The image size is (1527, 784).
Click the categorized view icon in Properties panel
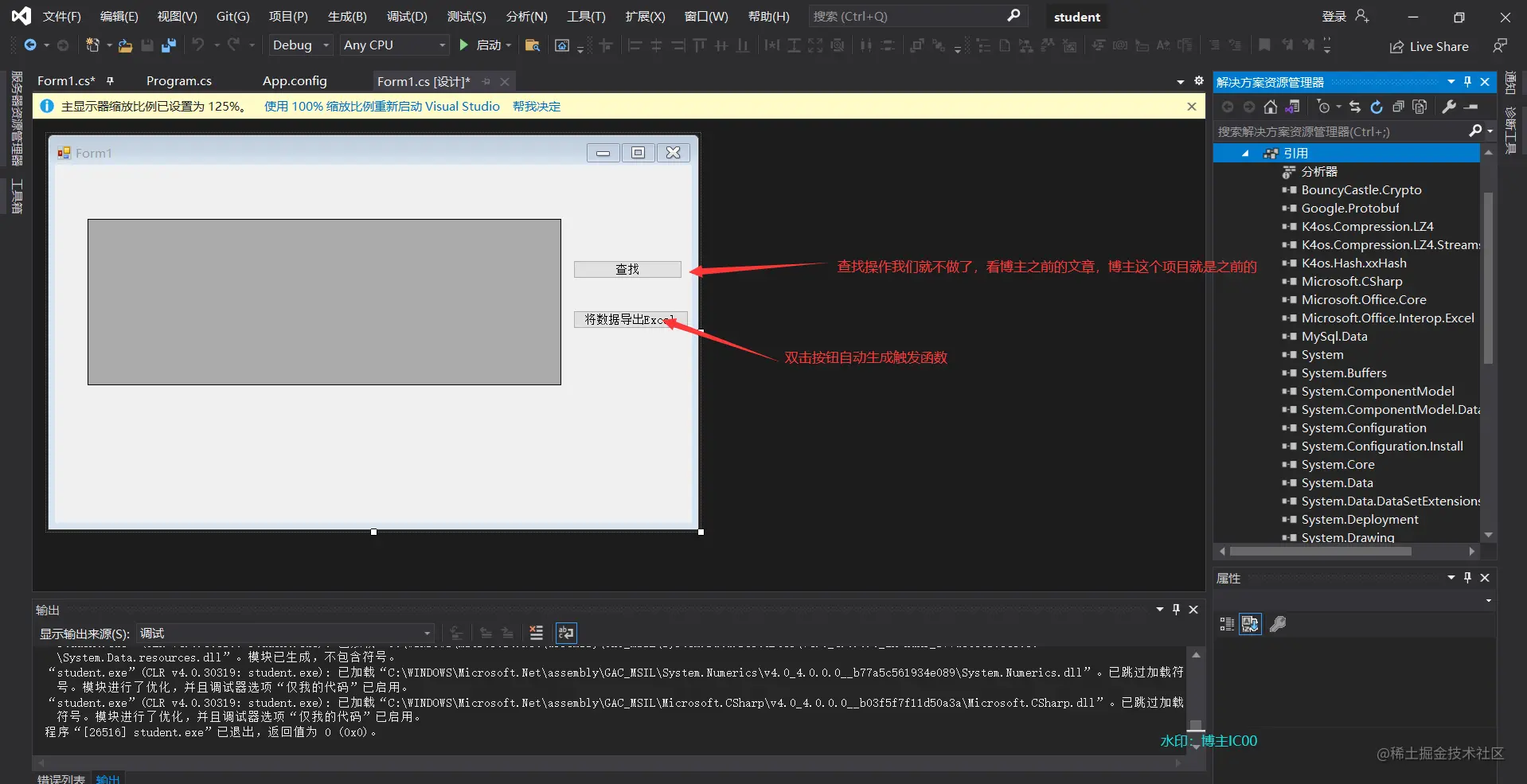click(1227, 624)
